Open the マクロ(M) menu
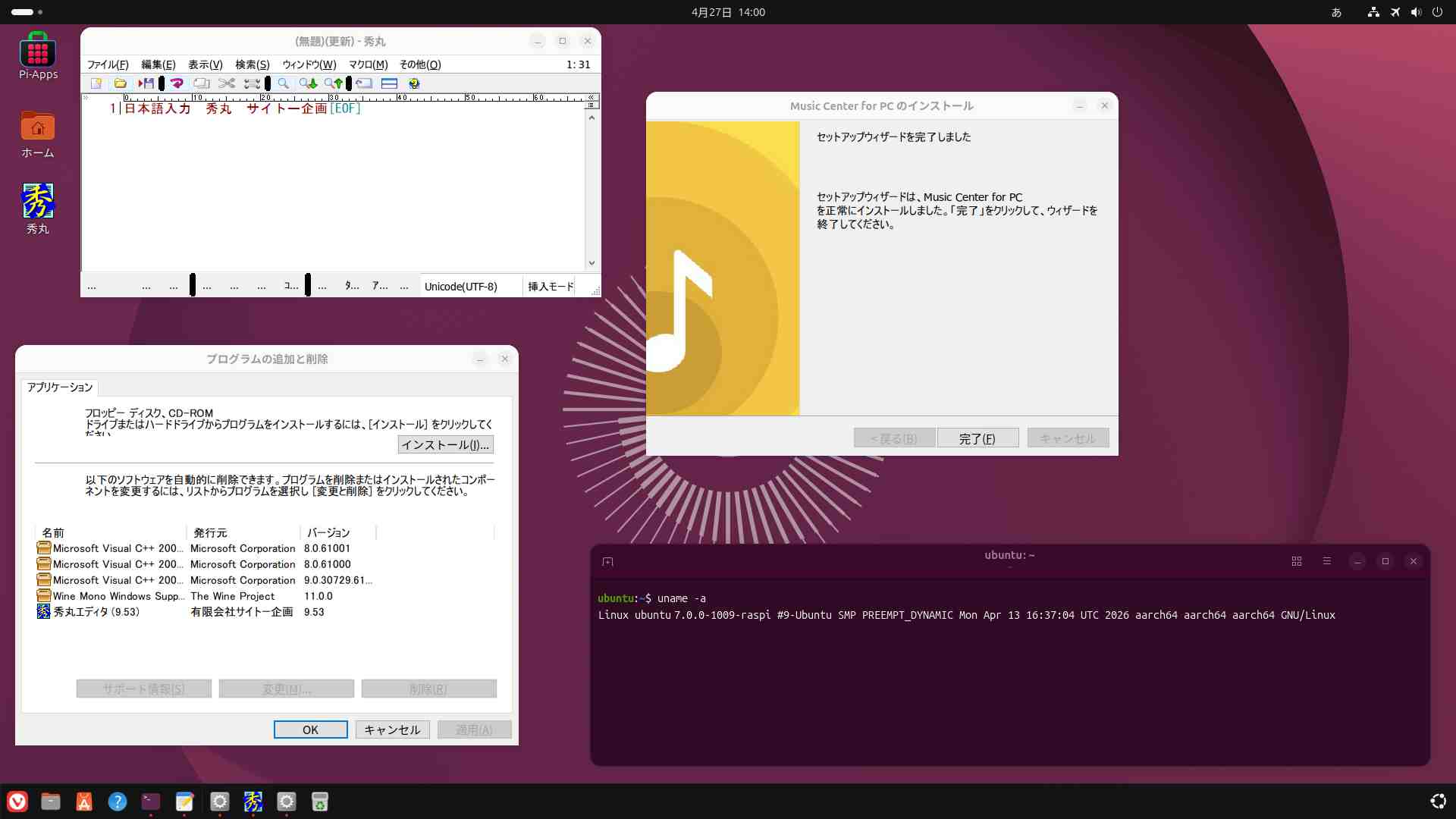1456x819 pixels. point(368,64)
